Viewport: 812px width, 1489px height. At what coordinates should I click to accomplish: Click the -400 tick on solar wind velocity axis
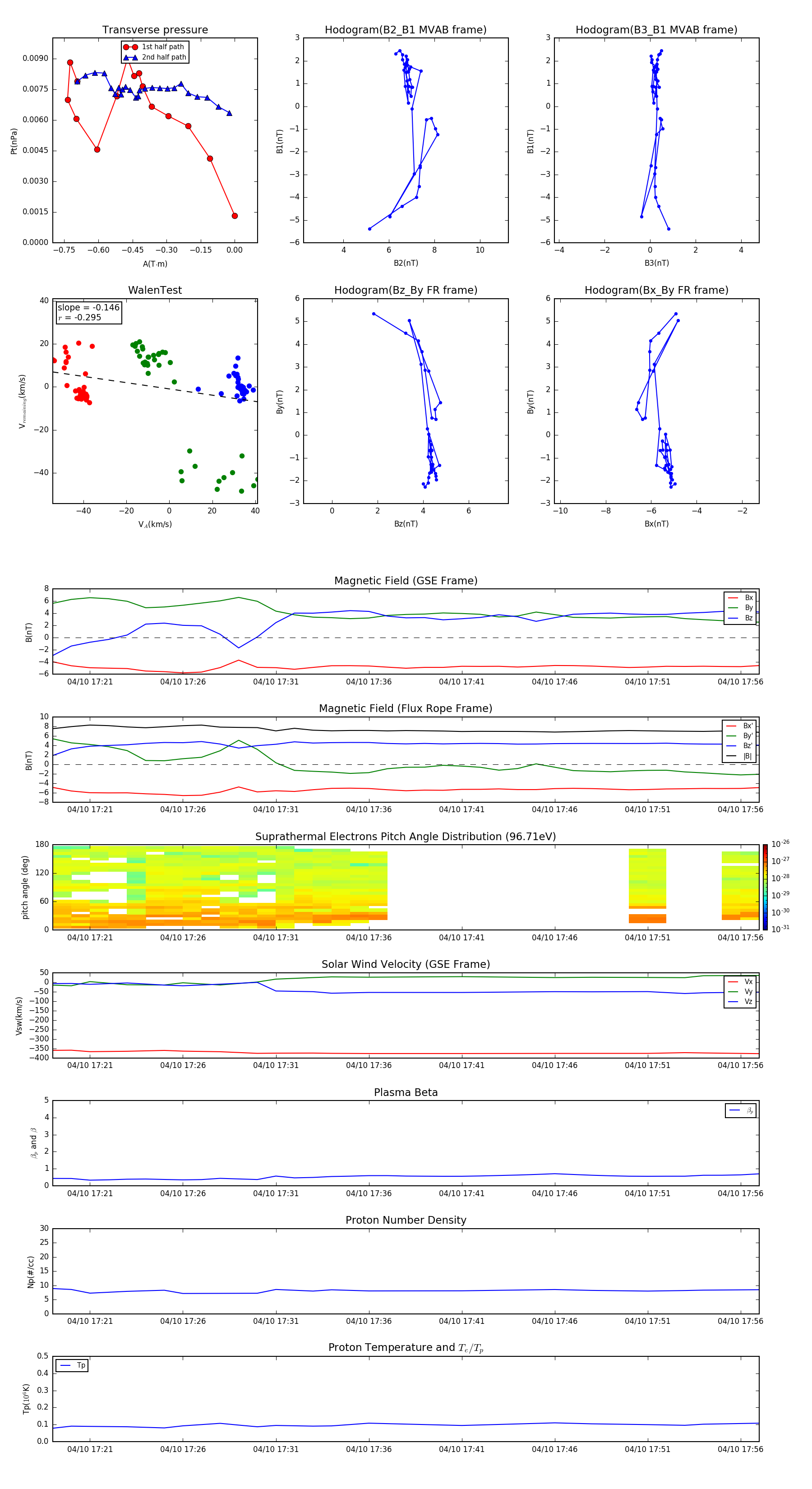coord(39,1058)
